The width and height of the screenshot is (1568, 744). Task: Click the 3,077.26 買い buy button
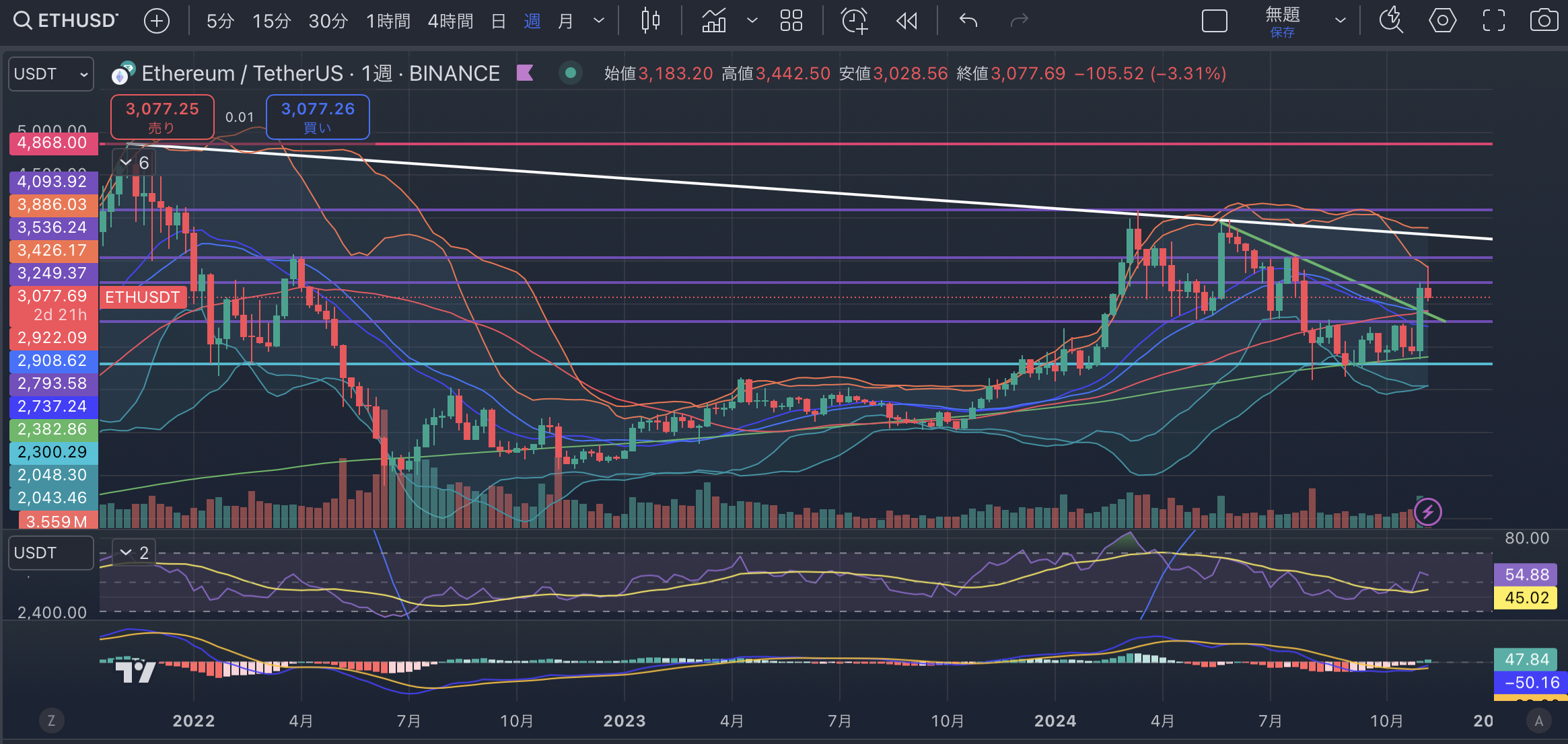pyautogui.click(x=318, y=117)
